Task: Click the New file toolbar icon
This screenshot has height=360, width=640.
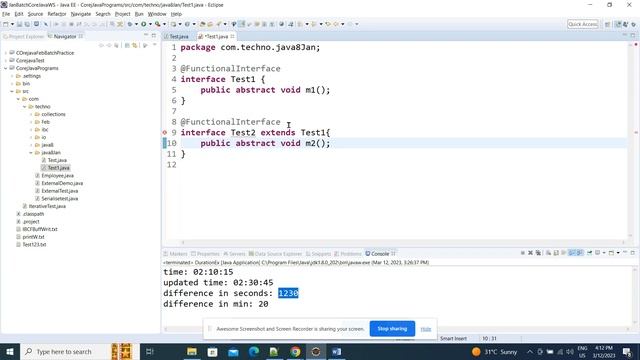Action: coord(6,24)
